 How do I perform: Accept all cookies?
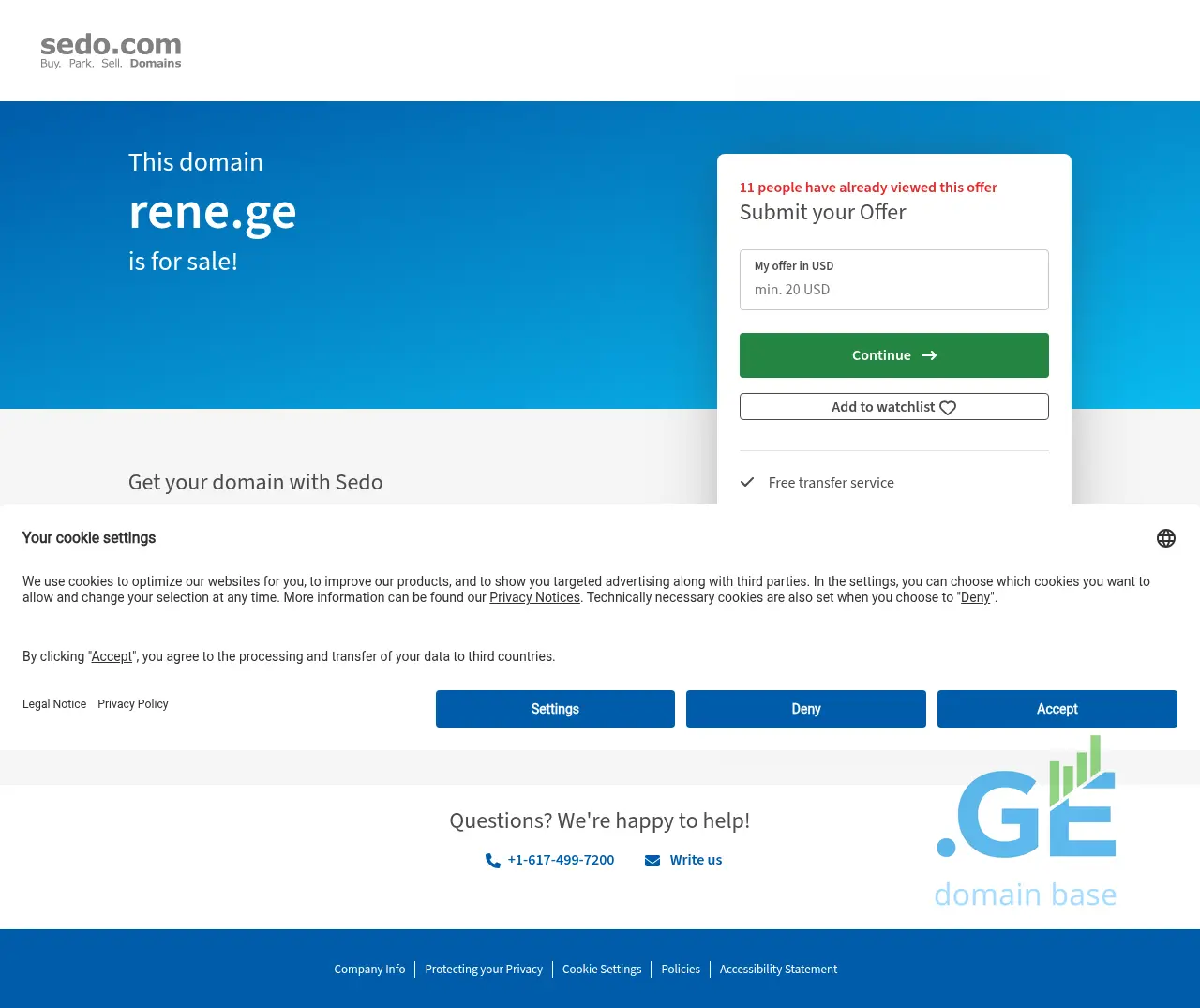[x=1057, y=709]
